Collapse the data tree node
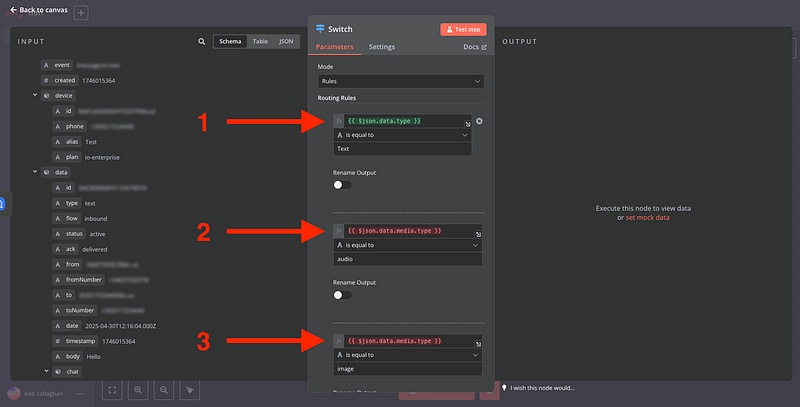The height and width of the screenshot is (407, 800). click(35, 172)
